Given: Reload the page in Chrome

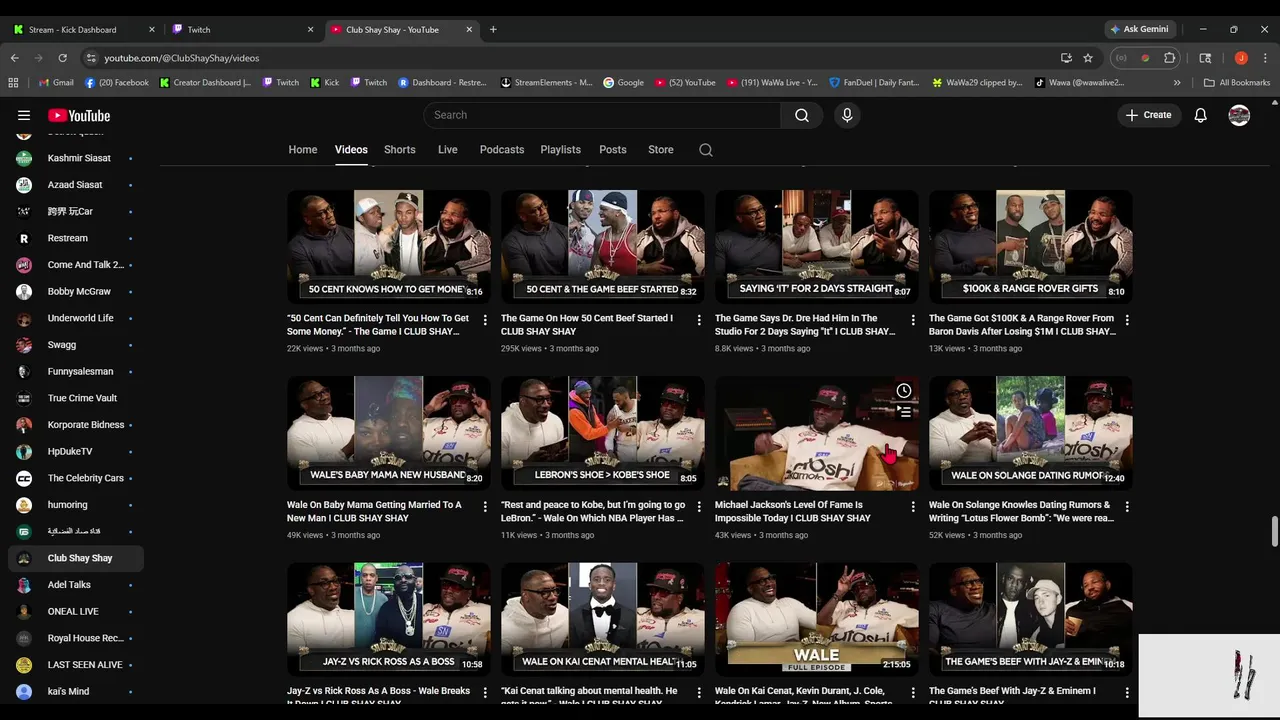Looking at the screenshot, I should (62, 58).
